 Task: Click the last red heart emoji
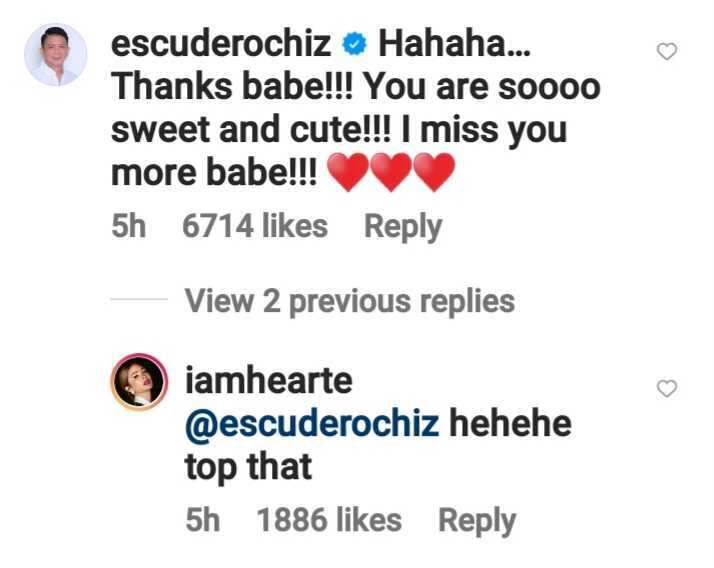pyautogui.click(x=434, y=172)
